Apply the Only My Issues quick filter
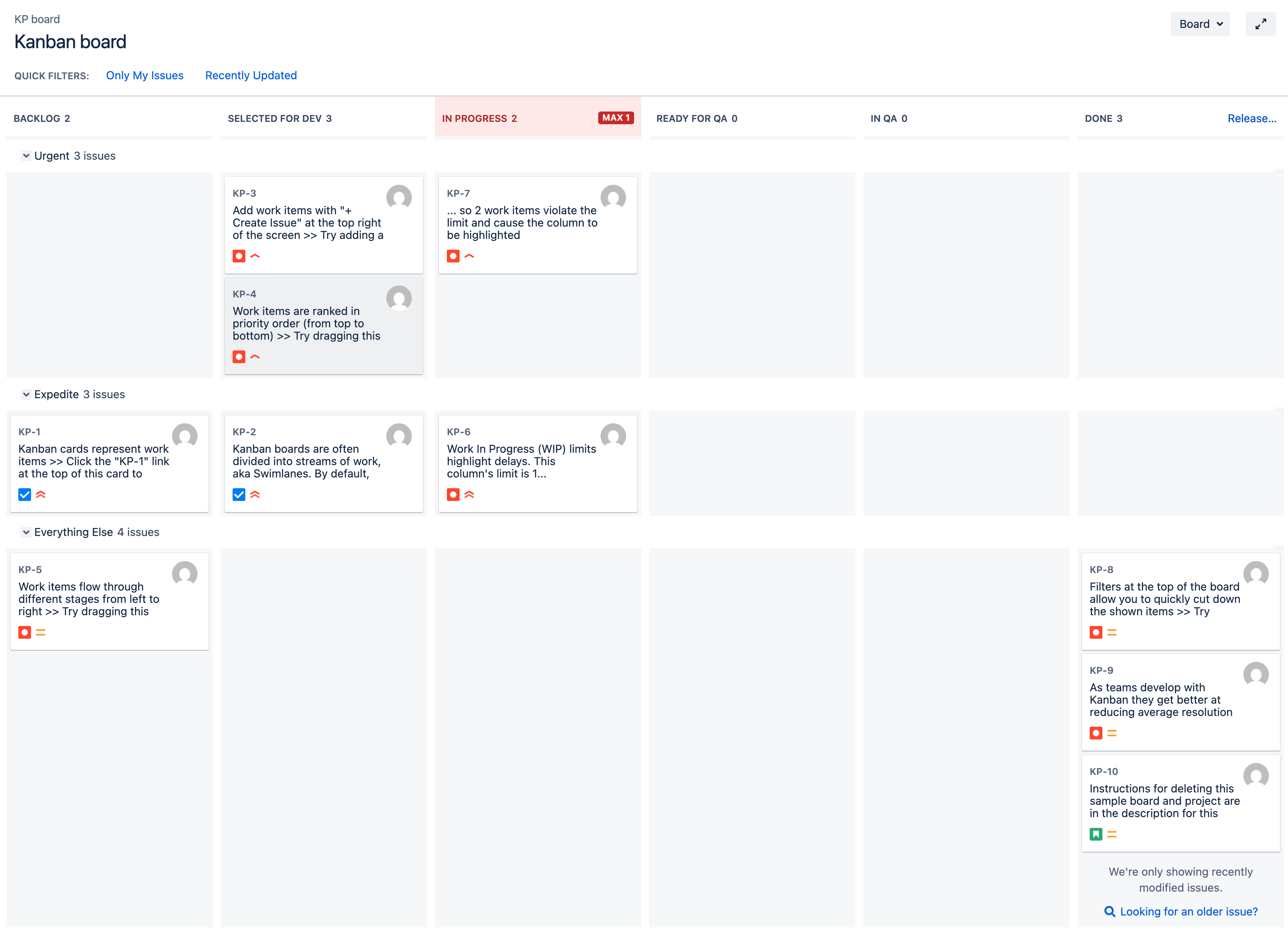This screenshot has width=1288, height=935. (x=145, y=76)
